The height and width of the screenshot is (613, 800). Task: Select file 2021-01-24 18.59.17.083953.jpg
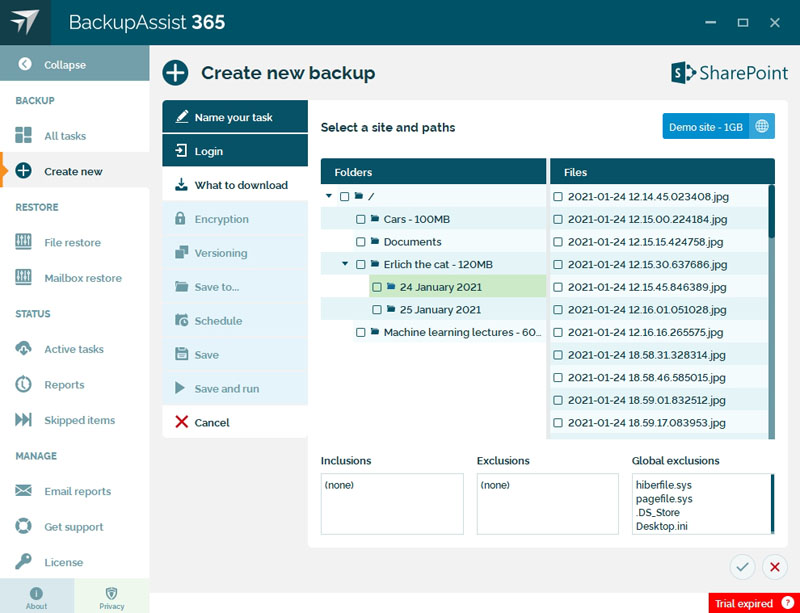[646, 423]
